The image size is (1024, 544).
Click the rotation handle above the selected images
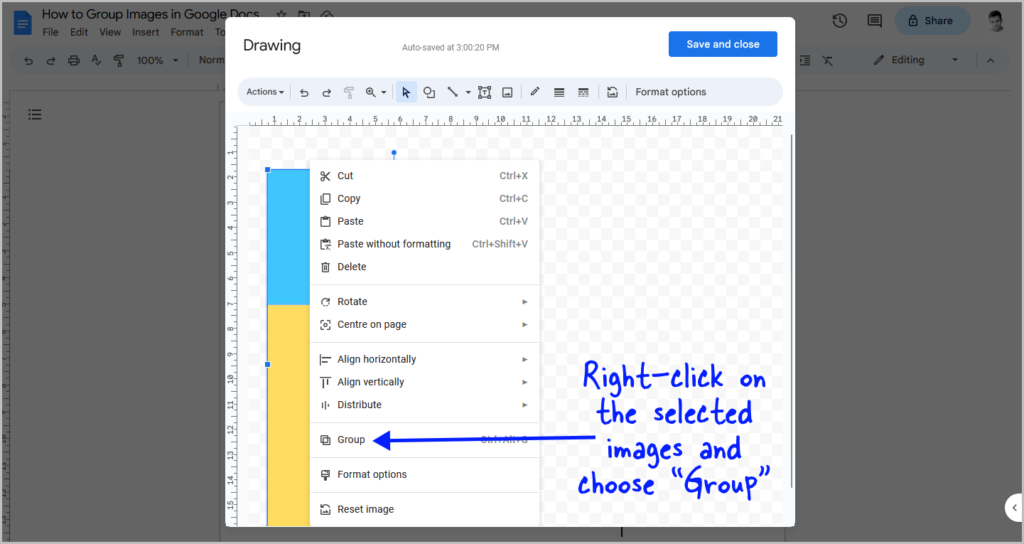click(394, 153)
